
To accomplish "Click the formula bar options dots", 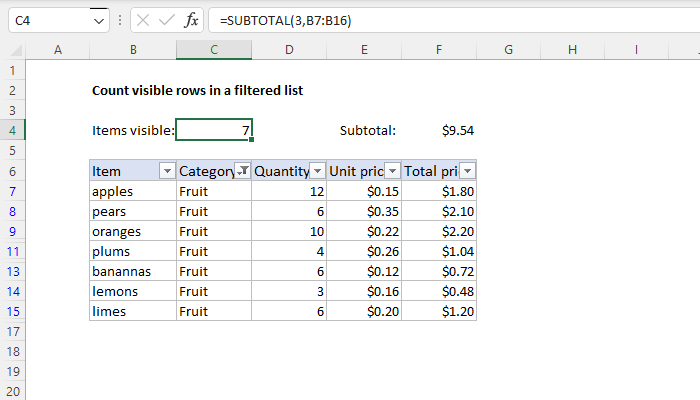I will point(120,19).
